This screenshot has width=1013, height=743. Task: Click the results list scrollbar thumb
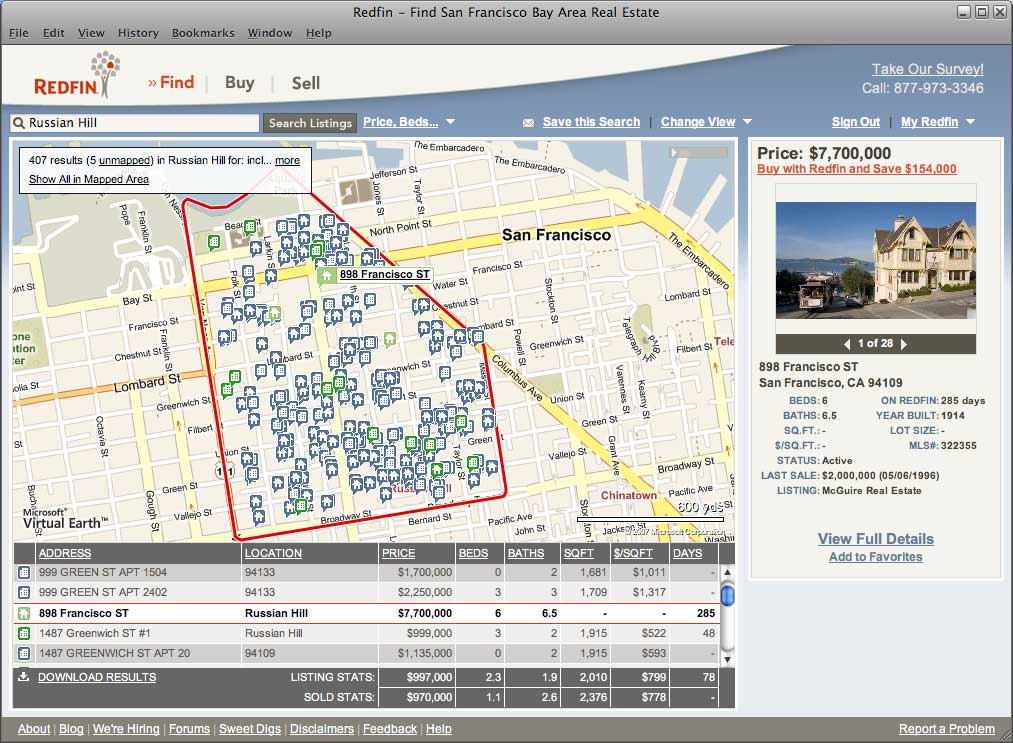(727, 596)
